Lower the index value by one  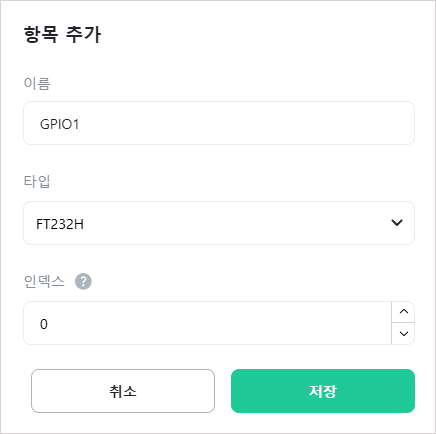403,334
